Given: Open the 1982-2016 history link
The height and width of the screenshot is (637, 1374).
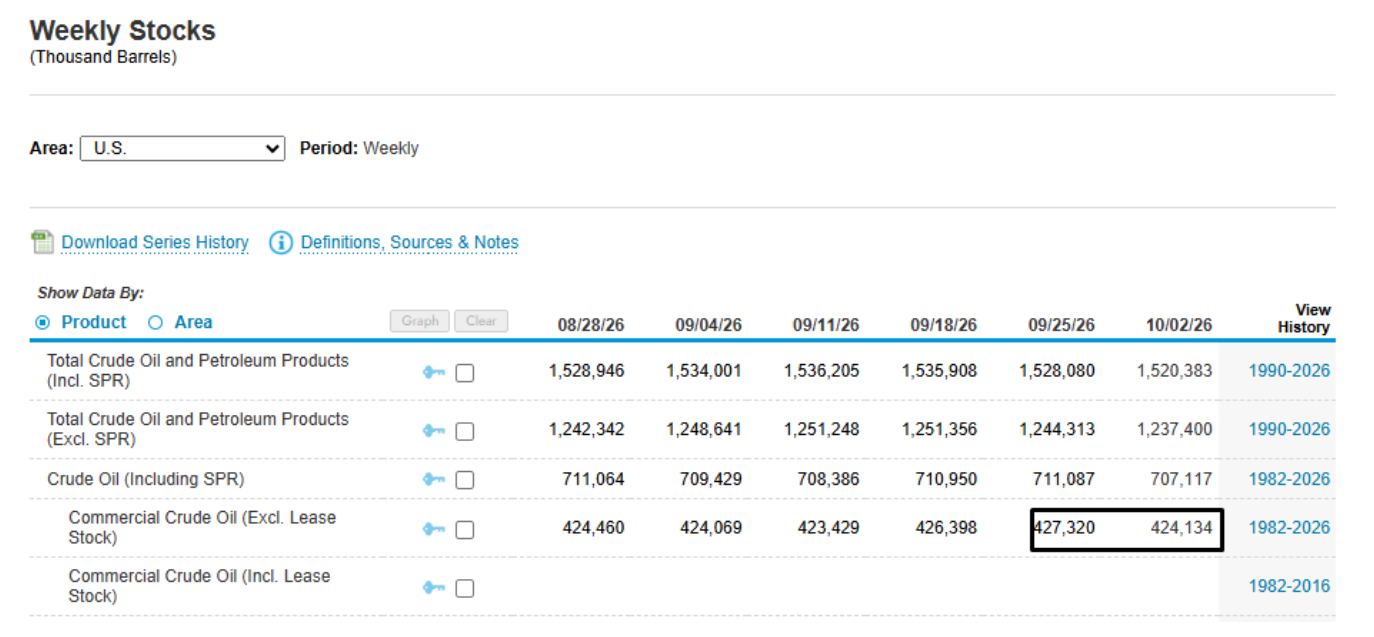Looking at the screenshot, I should [1289, 586].
